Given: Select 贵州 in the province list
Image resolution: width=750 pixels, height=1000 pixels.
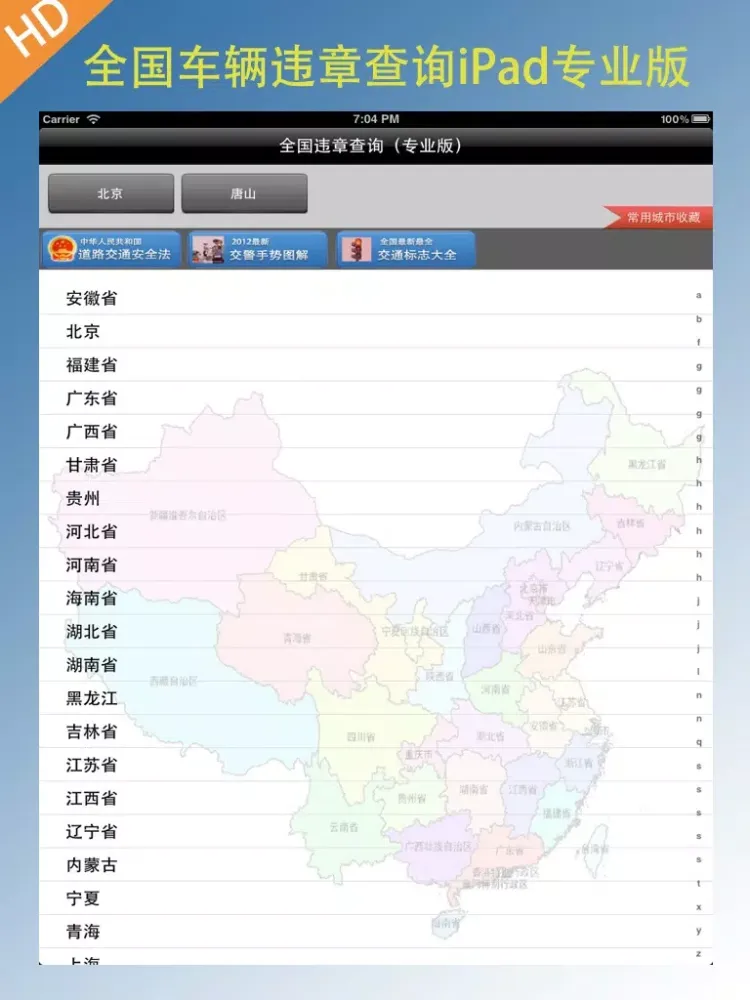Looking at the screenshot, I should point(376,498).
